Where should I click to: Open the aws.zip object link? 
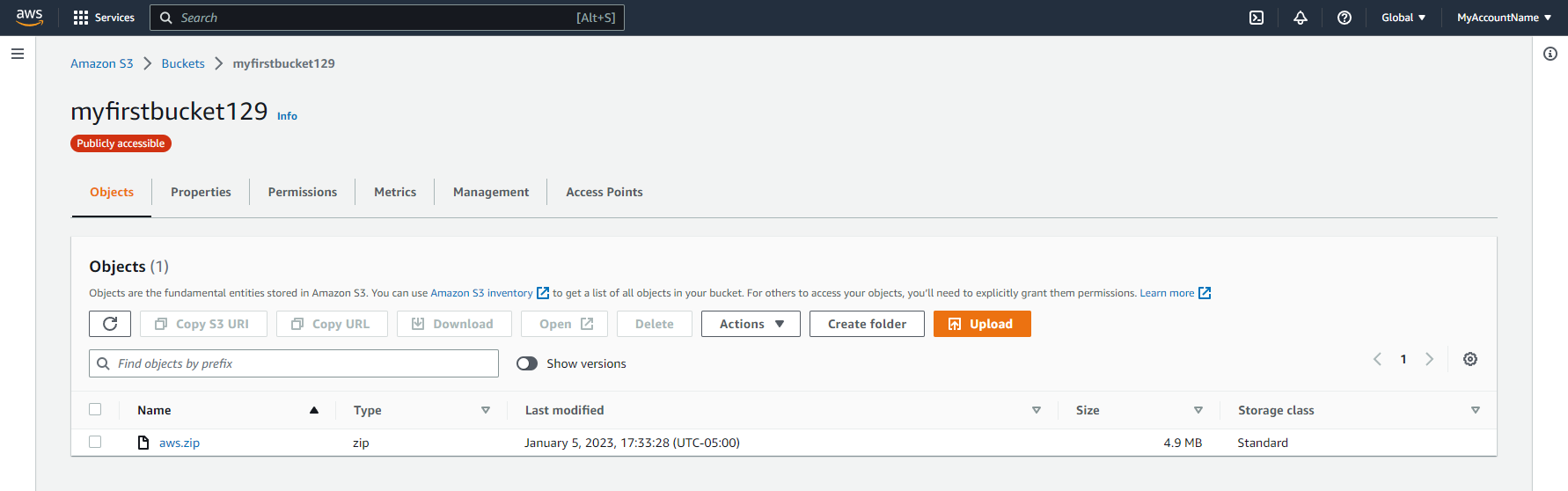(180, 443)
